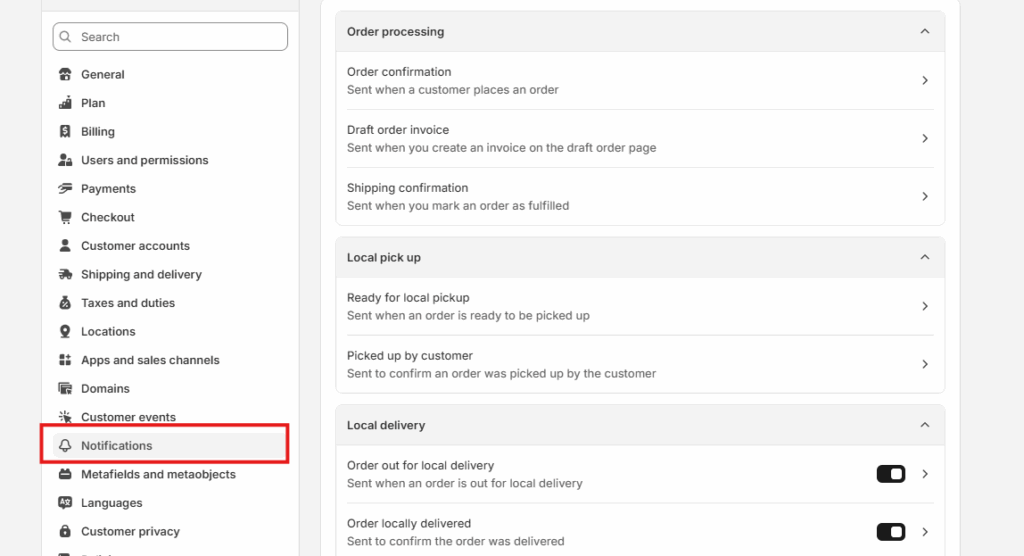Toggle Order out for local delivery switch
The image size is (1024, 556).
click(890, 474)
